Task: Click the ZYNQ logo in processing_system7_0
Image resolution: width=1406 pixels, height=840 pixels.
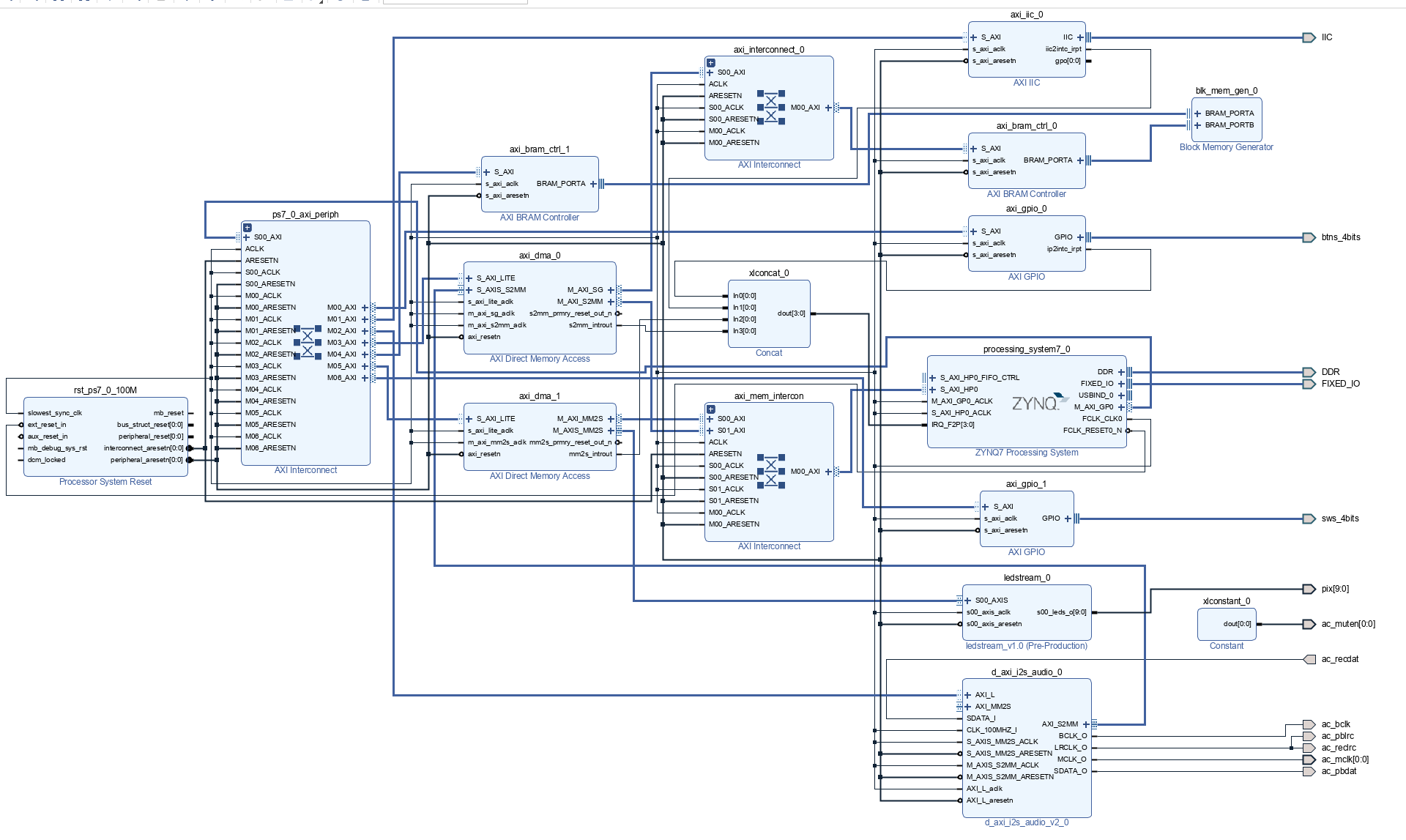Action: (x=1040, y=402)
